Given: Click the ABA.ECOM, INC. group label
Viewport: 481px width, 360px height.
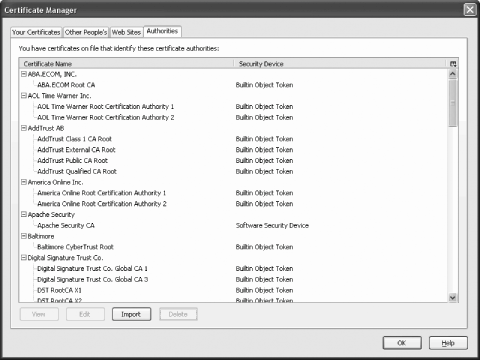Looking at the screenshot, I should pos(52,74).
